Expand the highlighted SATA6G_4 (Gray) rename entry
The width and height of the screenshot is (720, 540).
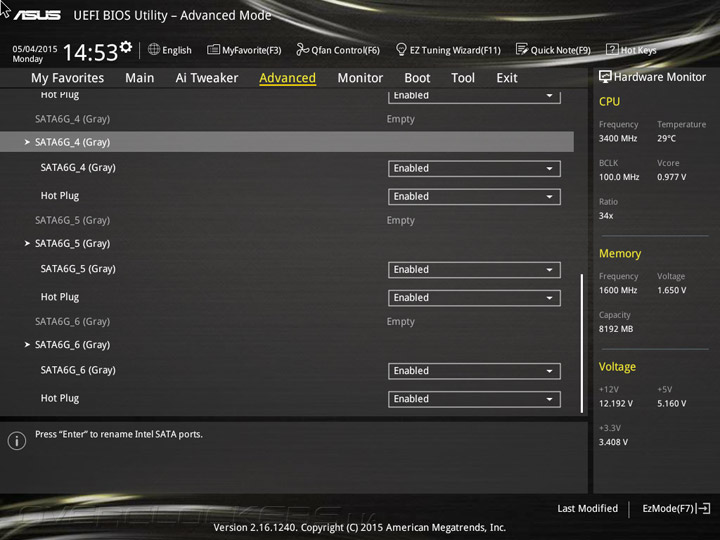pos(287,142)
